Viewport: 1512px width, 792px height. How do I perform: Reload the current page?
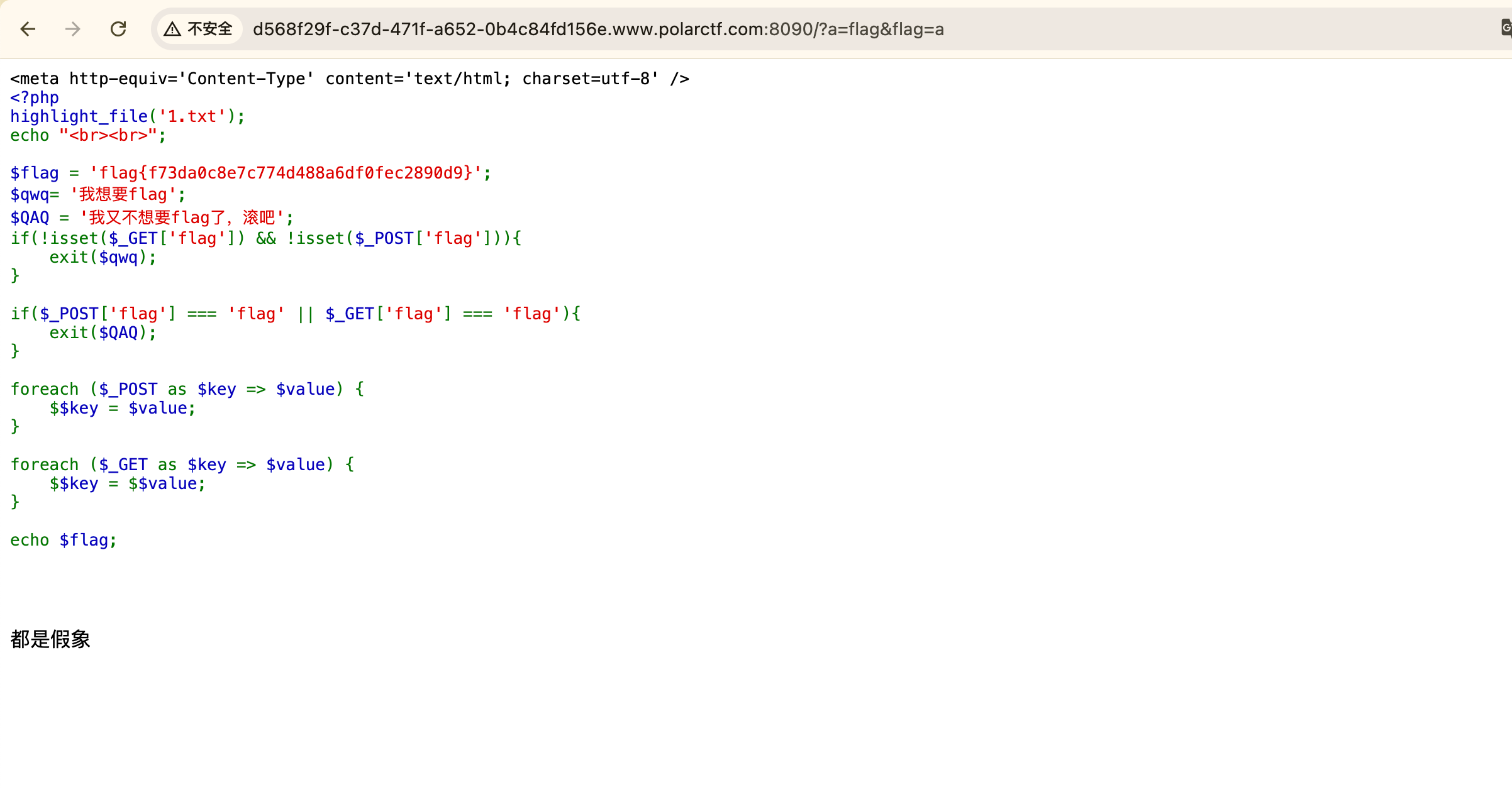click(x=118, y=29)
